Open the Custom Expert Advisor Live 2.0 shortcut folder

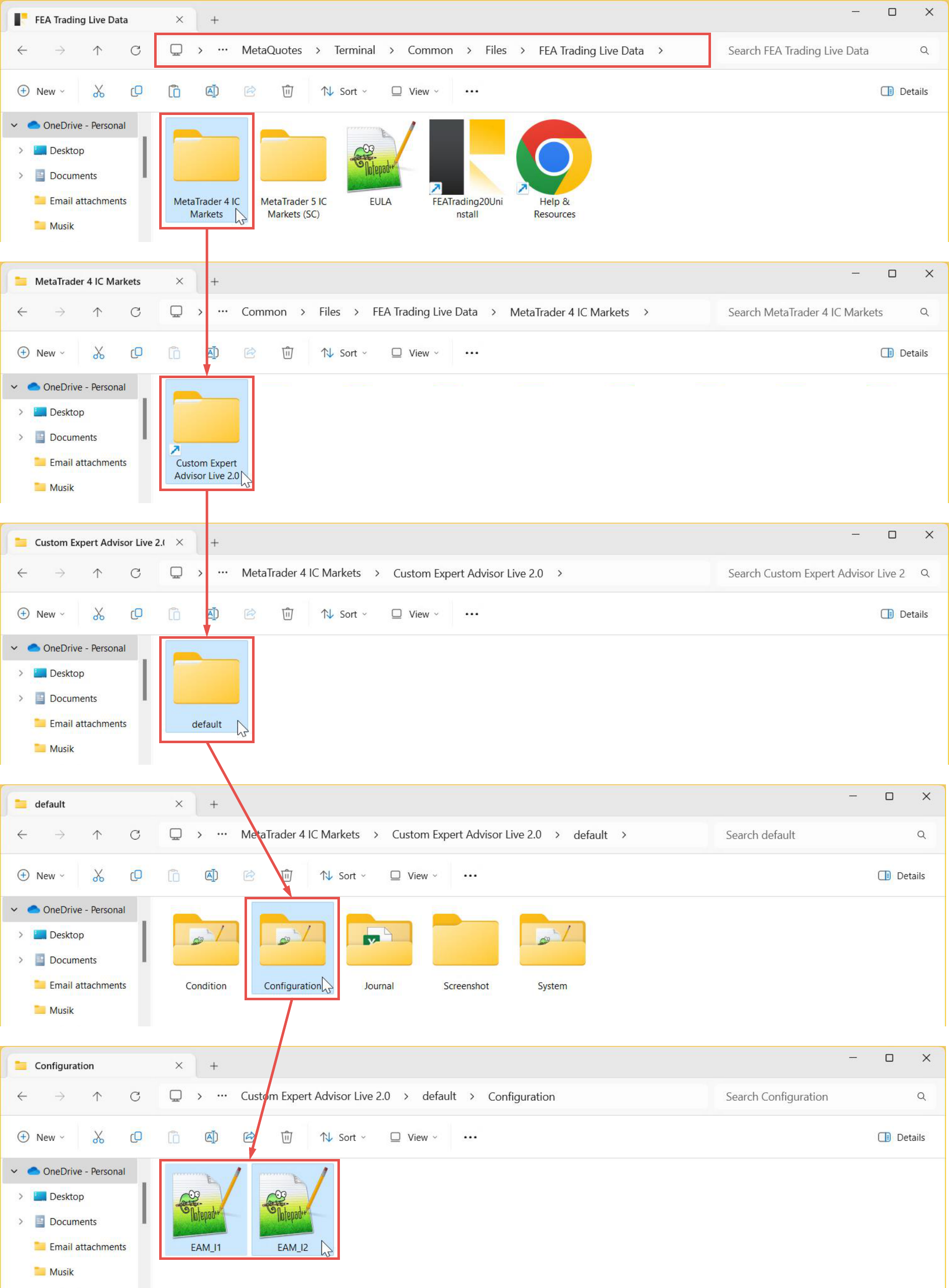206,431
